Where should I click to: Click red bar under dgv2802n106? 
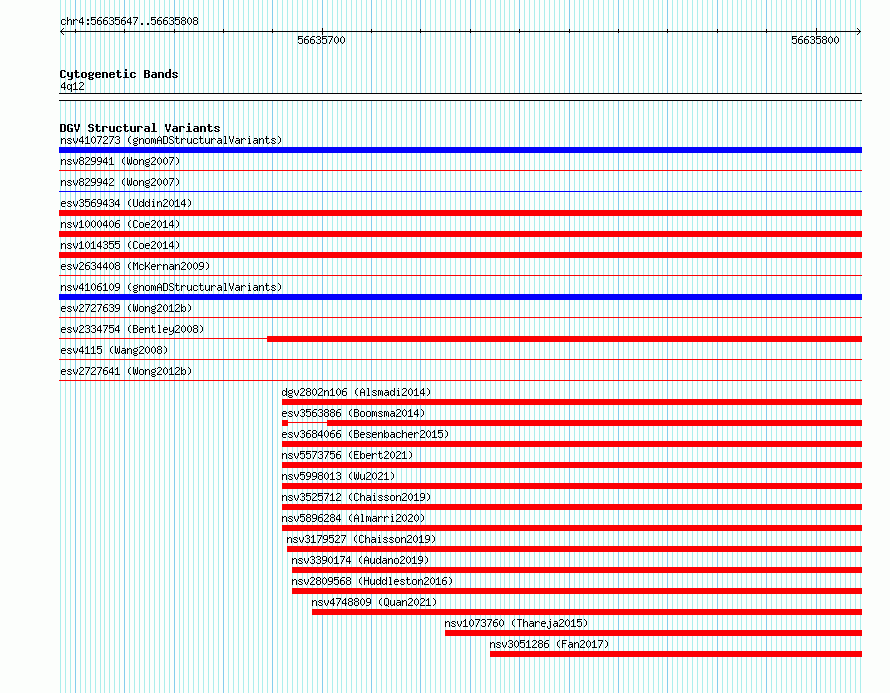(572, 402)
